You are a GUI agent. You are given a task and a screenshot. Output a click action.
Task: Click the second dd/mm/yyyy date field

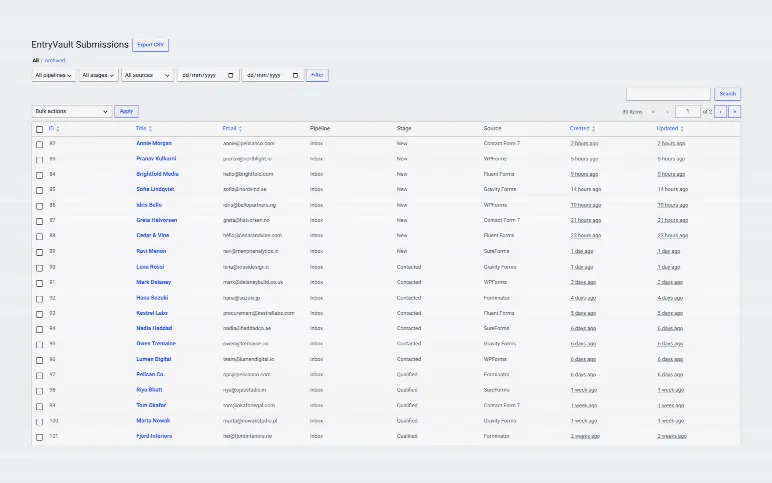(x=272, y=75)
